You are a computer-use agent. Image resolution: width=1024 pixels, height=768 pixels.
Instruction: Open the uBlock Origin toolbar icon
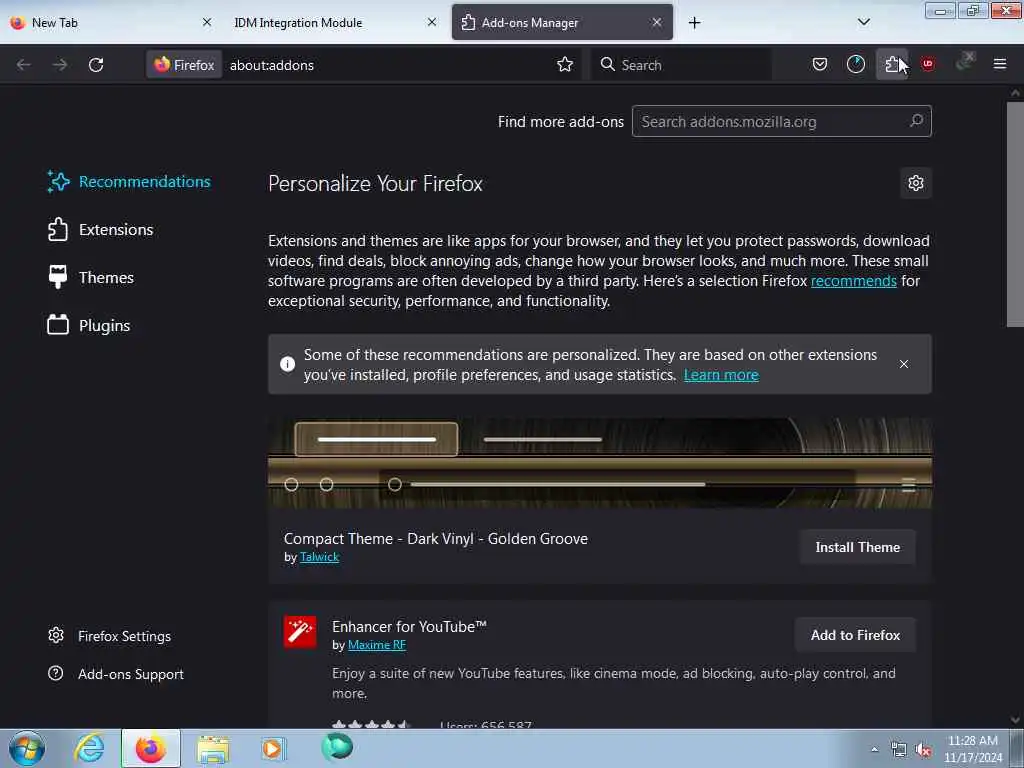point(927,64)
